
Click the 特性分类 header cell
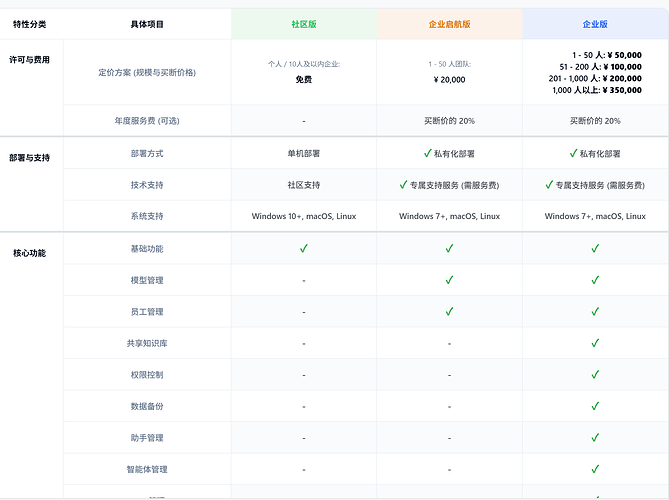29,24
